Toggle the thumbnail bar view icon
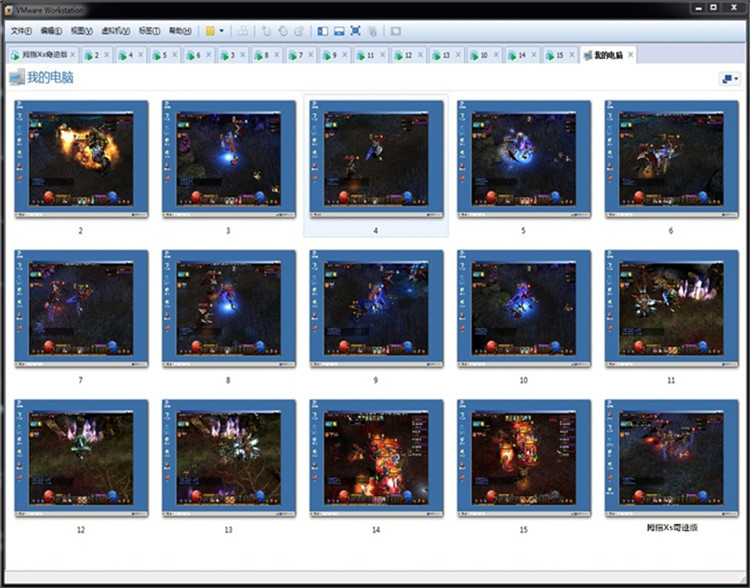750x588 pixels. tap(339, 31)
